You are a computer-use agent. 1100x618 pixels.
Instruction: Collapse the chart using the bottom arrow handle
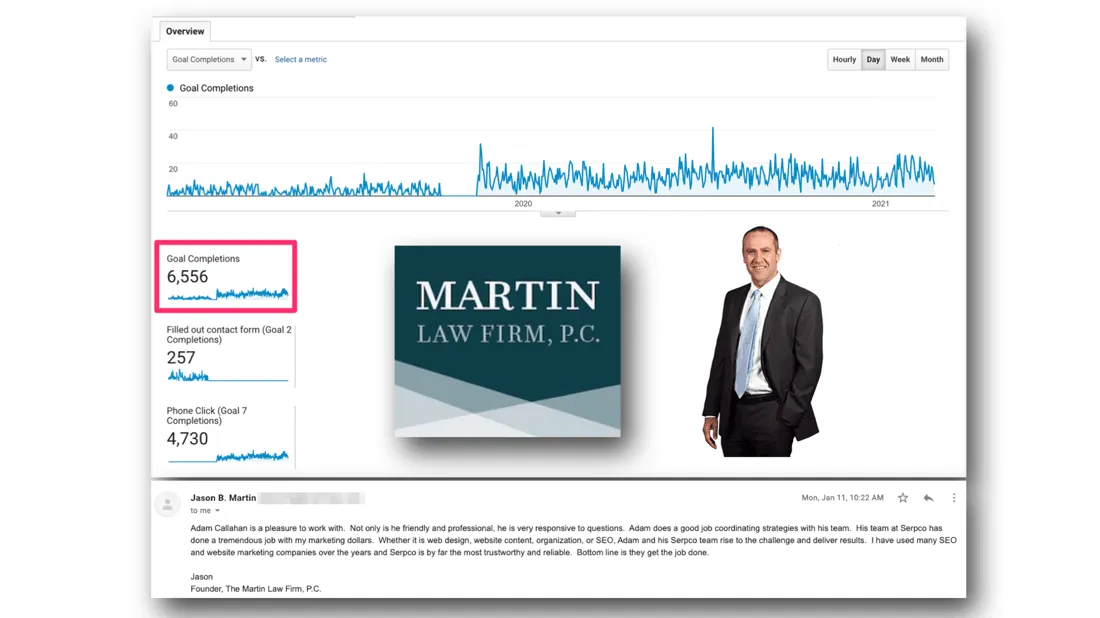pyautogui.click(x=558, y=213)
